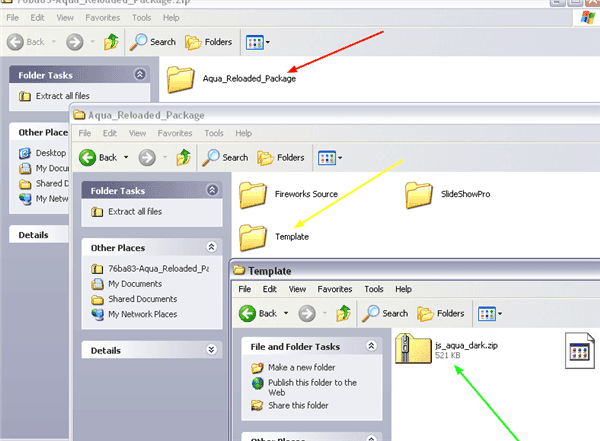Toggle Folders pane in Template window
This screenshot has height=441, width=600.
[440, 314]
